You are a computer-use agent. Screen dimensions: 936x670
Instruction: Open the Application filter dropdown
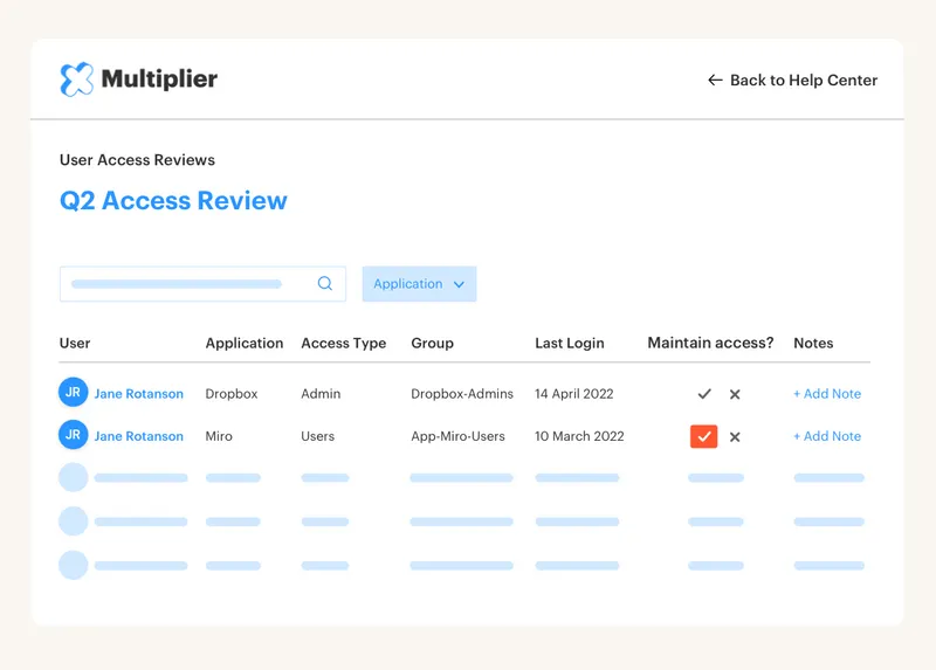[x=418, y=284]
